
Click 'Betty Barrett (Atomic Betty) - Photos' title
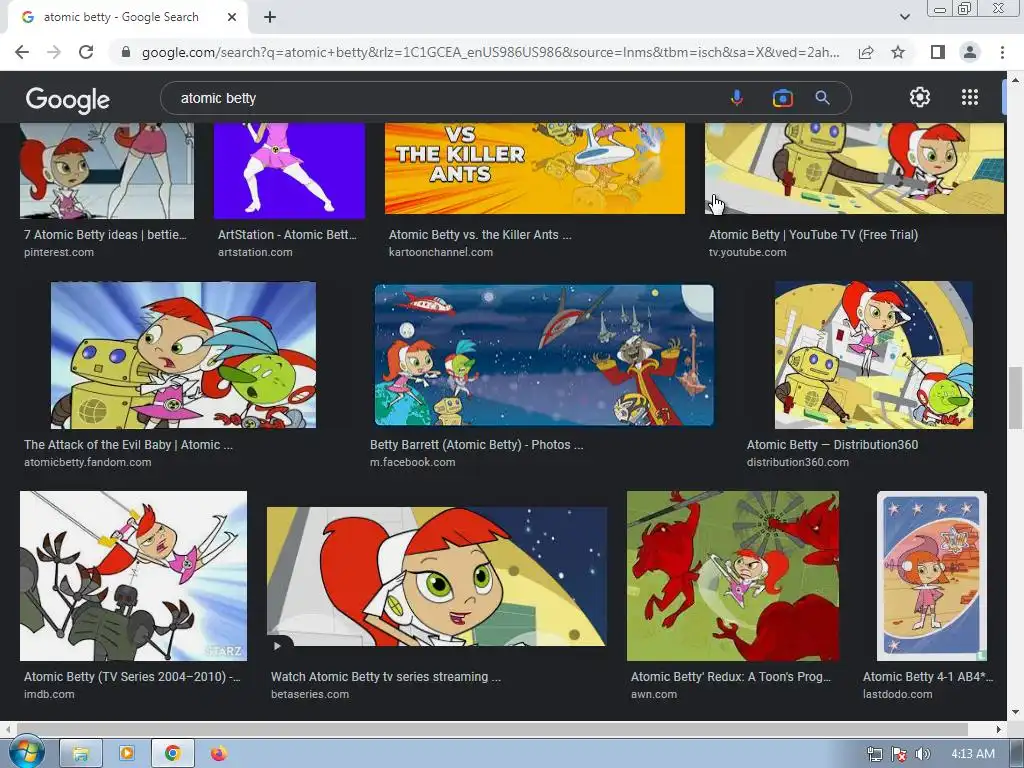point(477,445)
